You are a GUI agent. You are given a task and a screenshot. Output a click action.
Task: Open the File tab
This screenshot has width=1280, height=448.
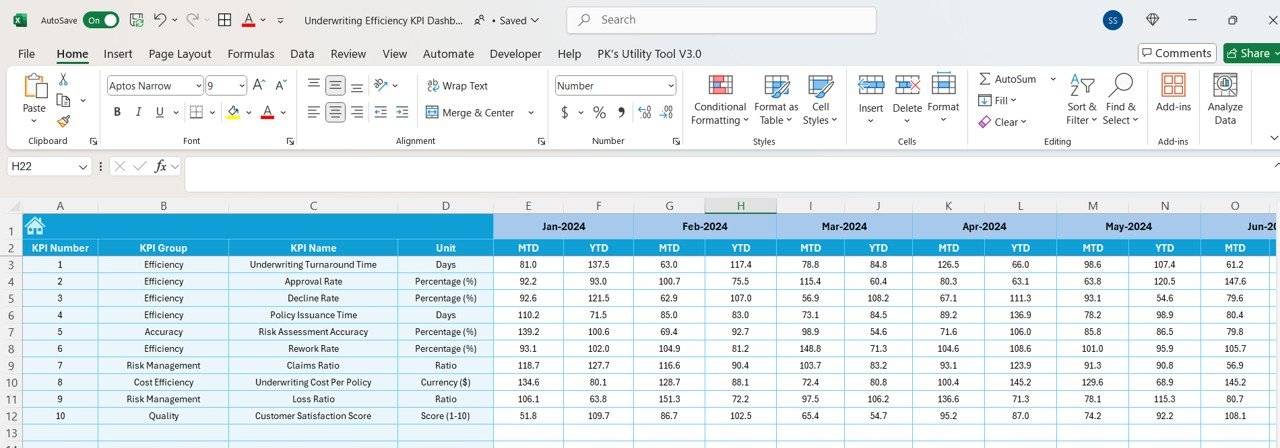[x=26, y=54]
